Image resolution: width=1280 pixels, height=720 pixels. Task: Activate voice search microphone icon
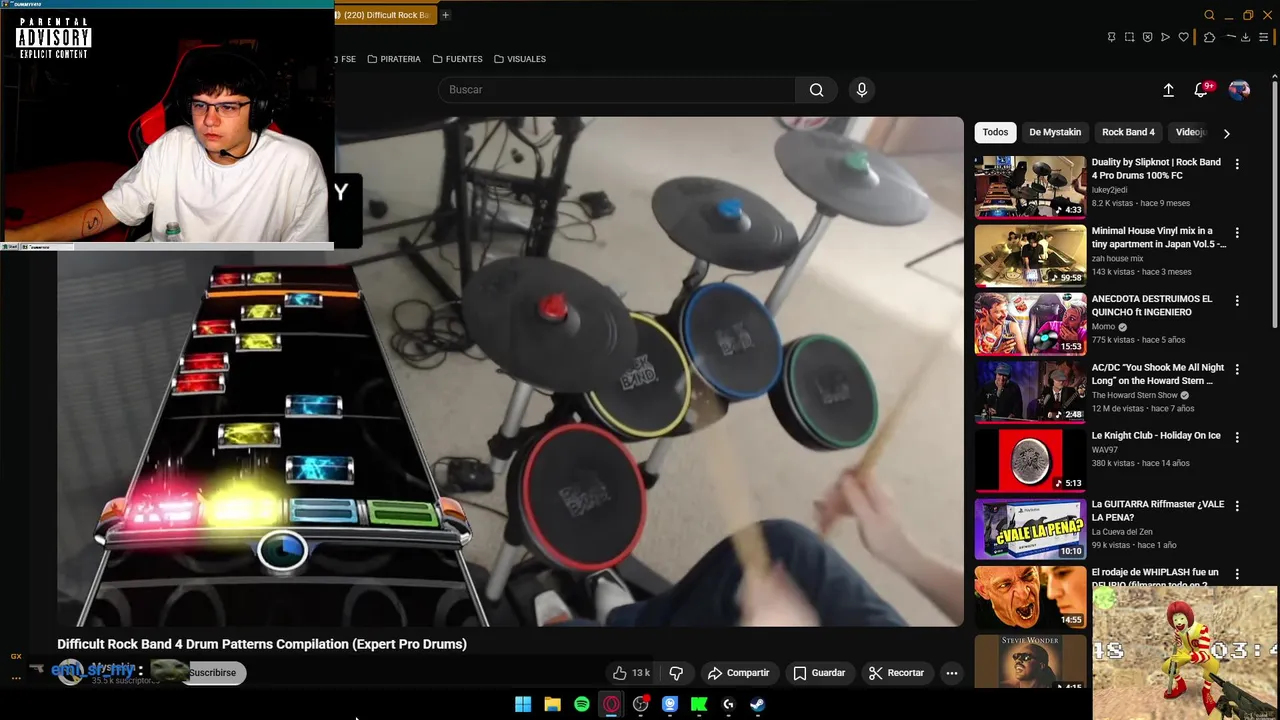point(862,90)
